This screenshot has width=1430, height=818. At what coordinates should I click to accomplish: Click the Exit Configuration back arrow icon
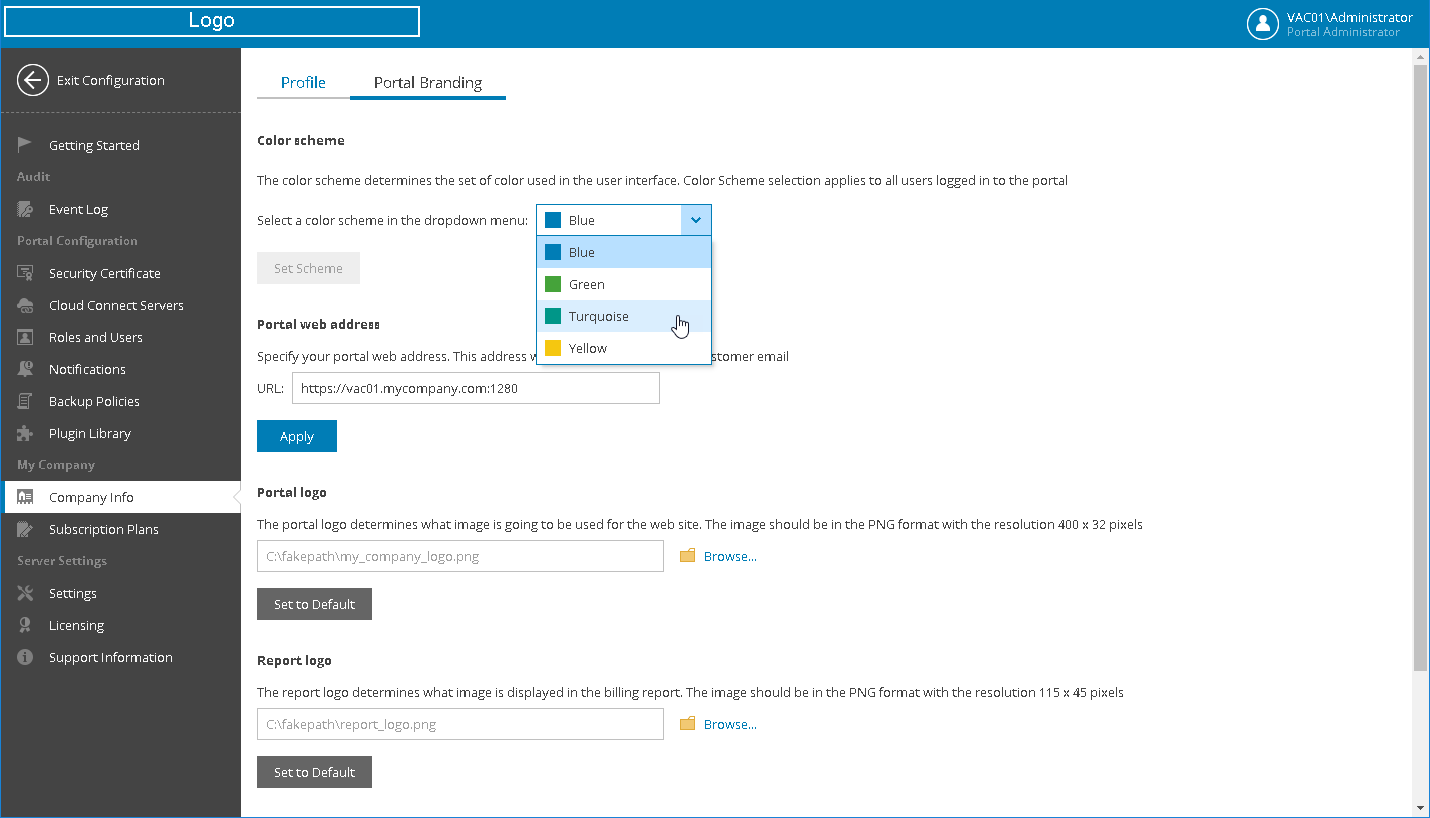tap(33, 81)
